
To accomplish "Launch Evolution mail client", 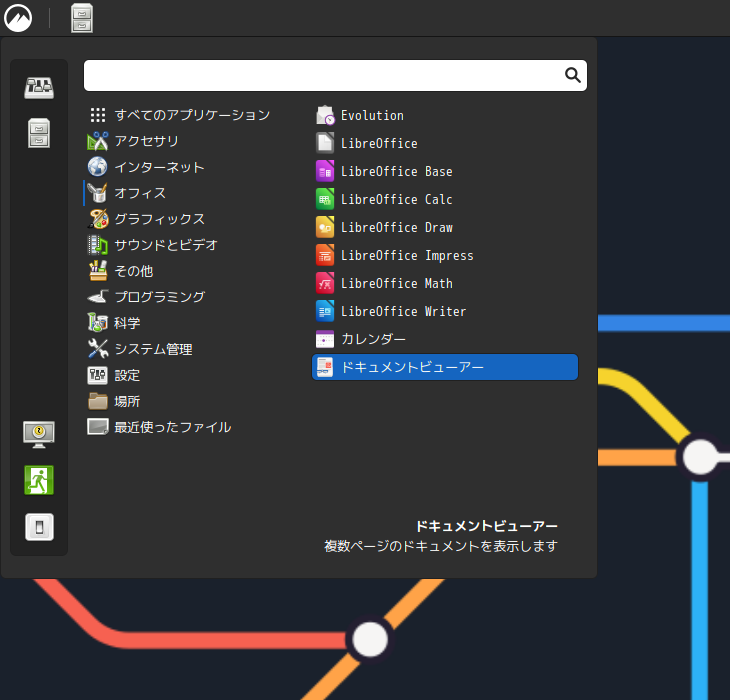I will [x=445, y=115].
